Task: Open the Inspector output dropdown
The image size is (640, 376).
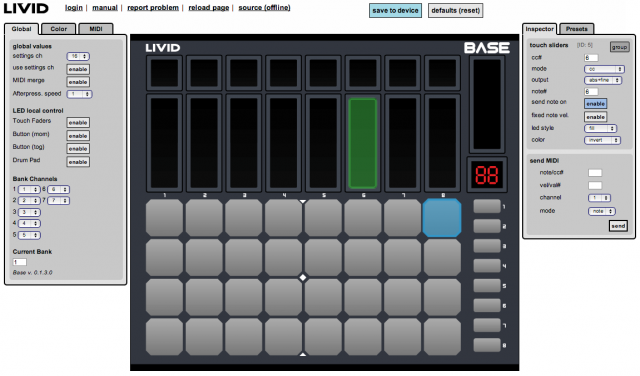Action: 602,80
